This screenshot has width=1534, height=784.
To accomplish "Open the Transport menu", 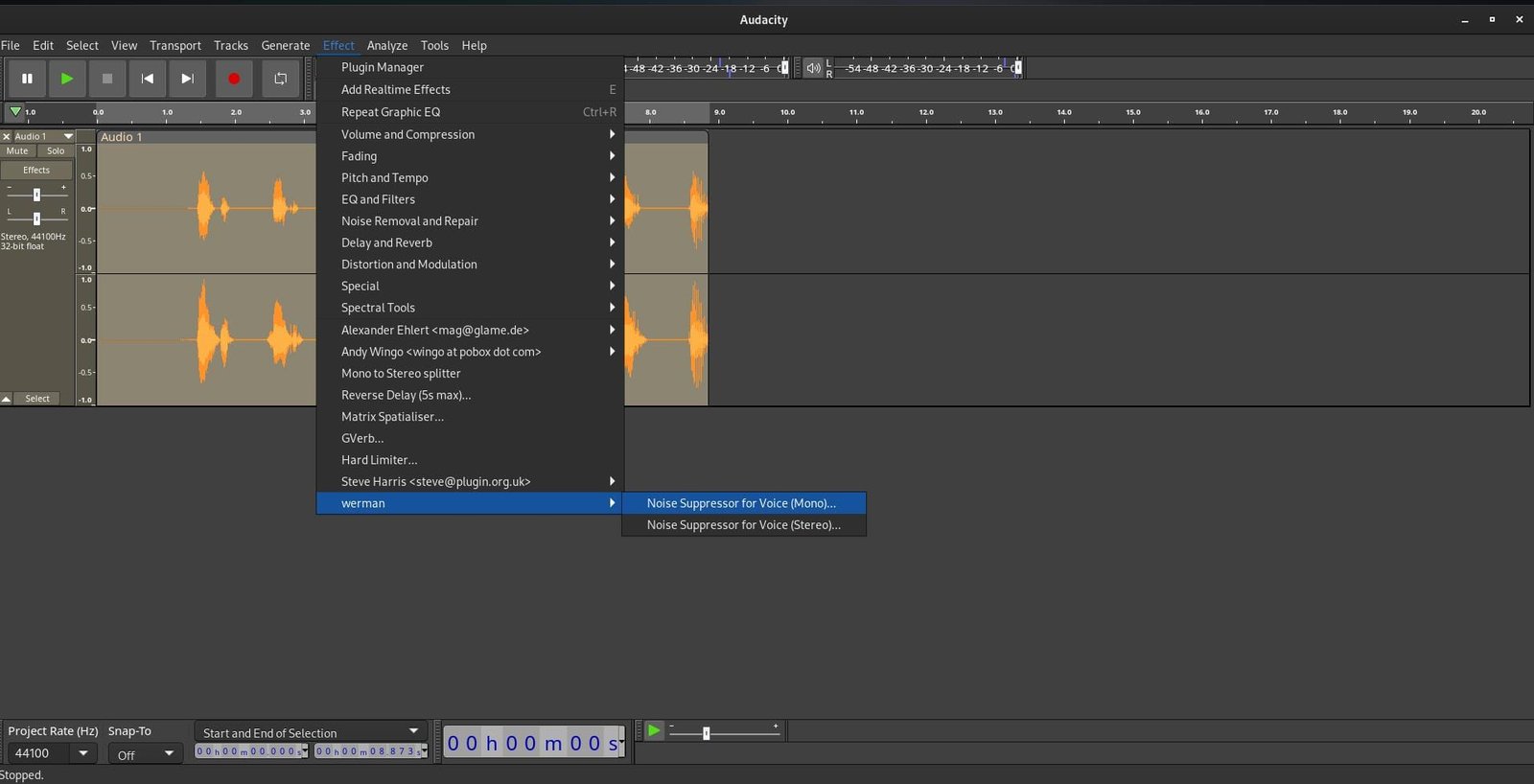I will (x=175, y=45).
